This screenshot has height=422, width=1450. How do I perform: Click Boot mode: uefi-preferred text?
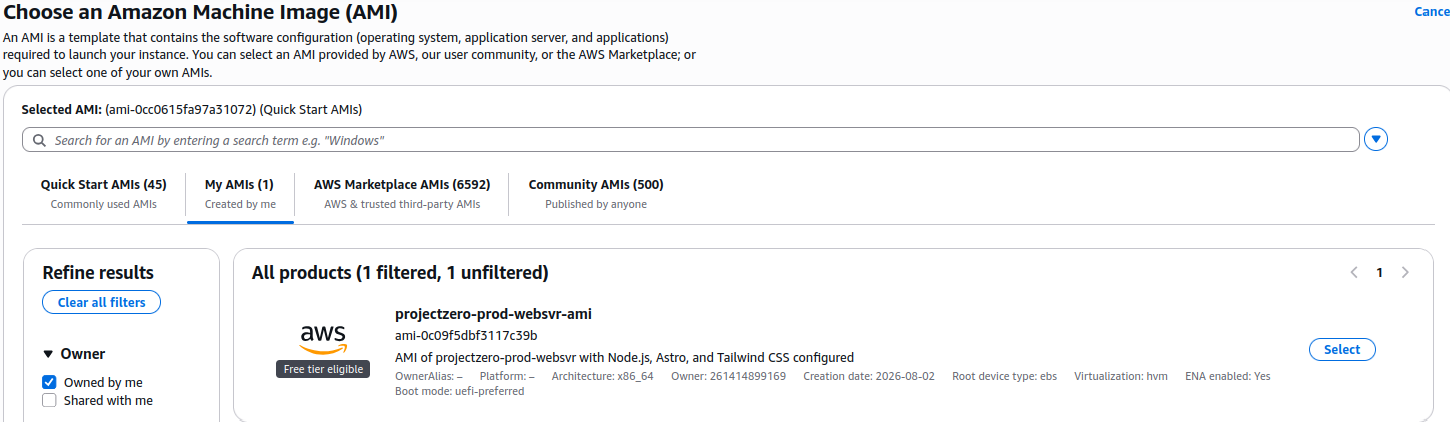pyautogui.click(x=459, y=391)
